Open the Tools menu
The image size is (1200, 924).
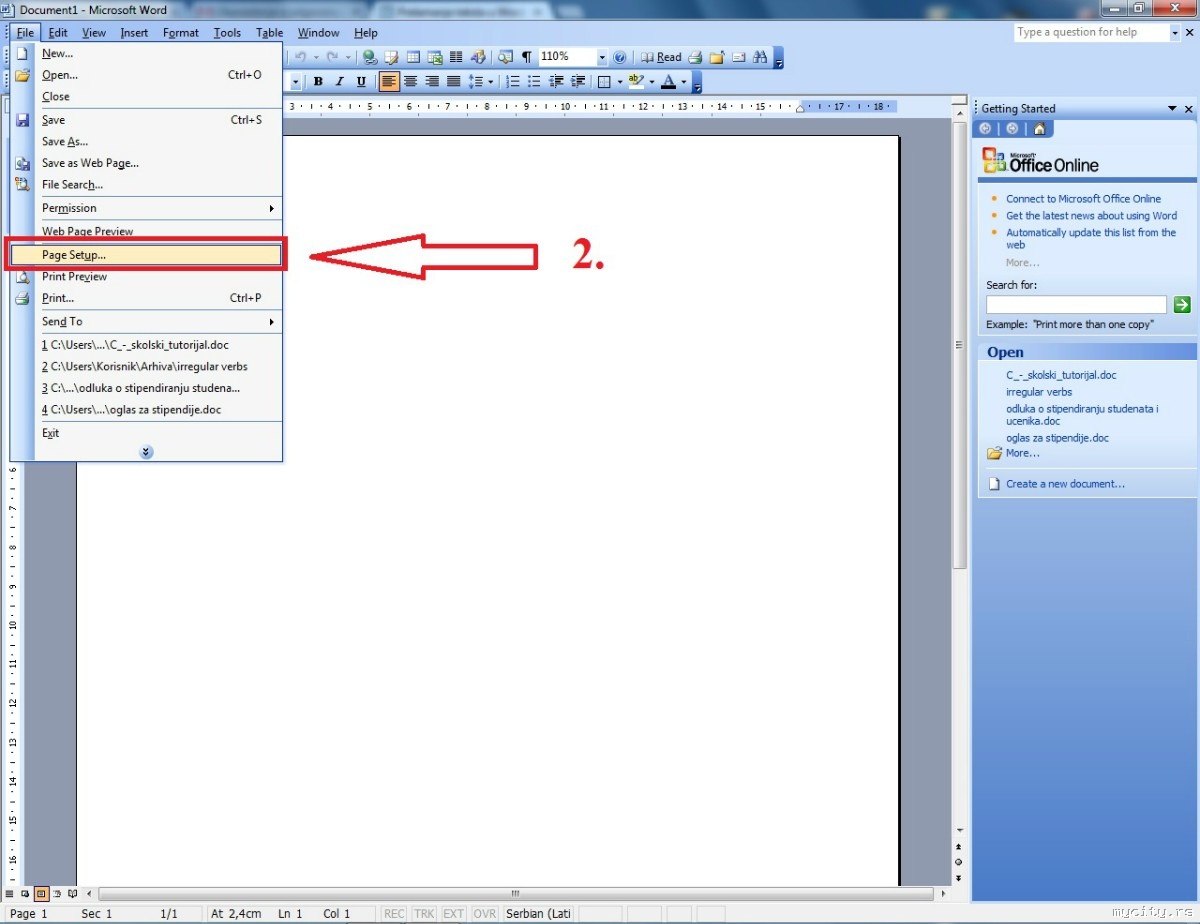point(227,33)
